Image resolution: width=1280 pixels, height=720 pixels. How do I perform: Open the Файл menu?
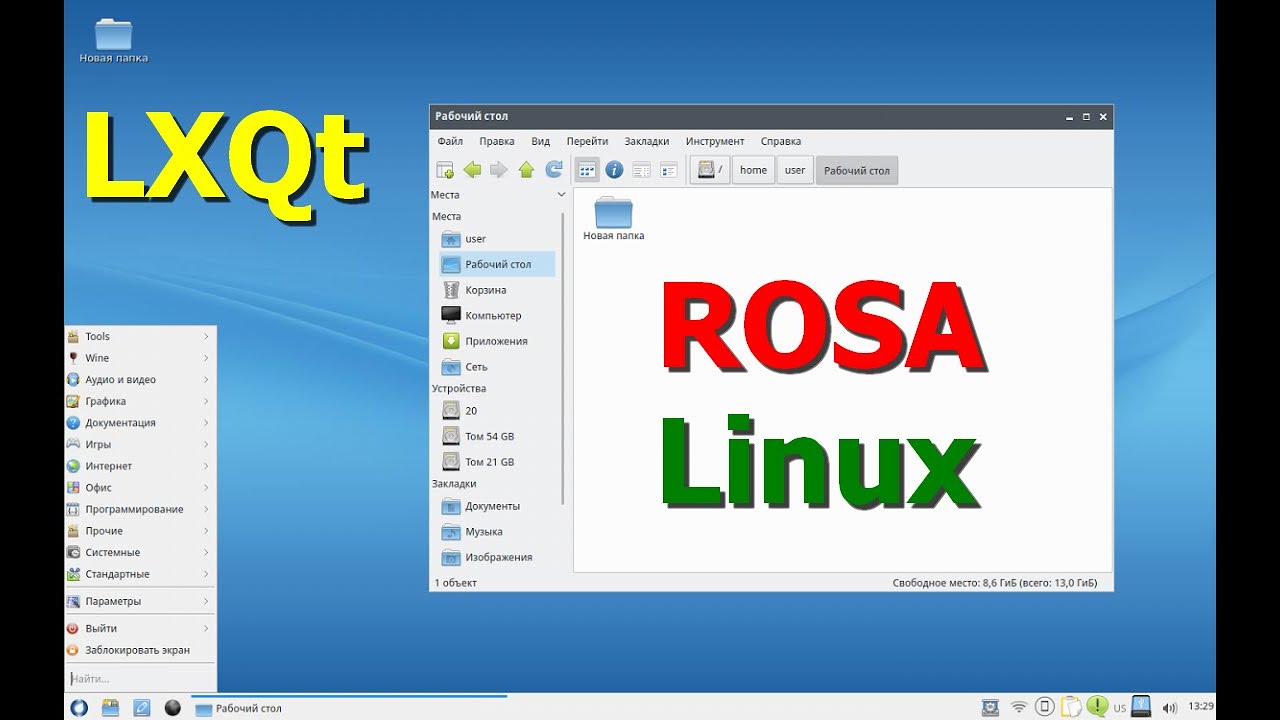click(x=450, y=141)
